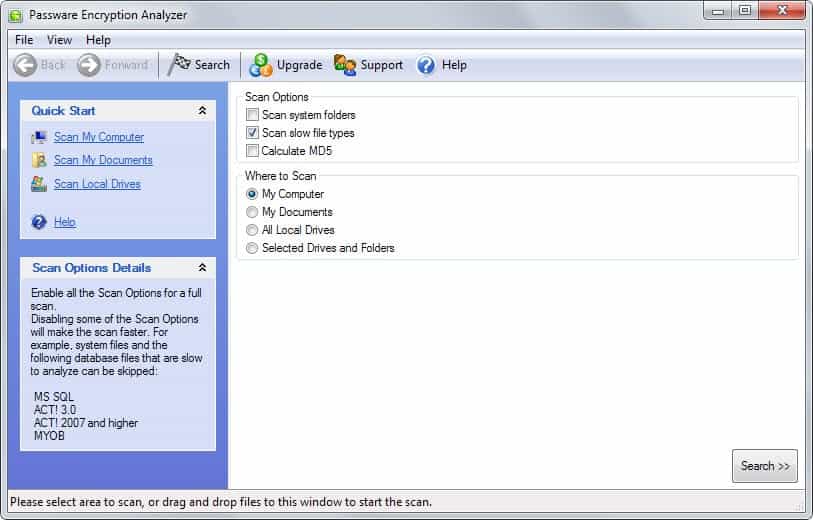Click the Search flag icon in toolbar
Image resolution: width=813 pixels, height=520 pixels.
[x=179, y=65]
